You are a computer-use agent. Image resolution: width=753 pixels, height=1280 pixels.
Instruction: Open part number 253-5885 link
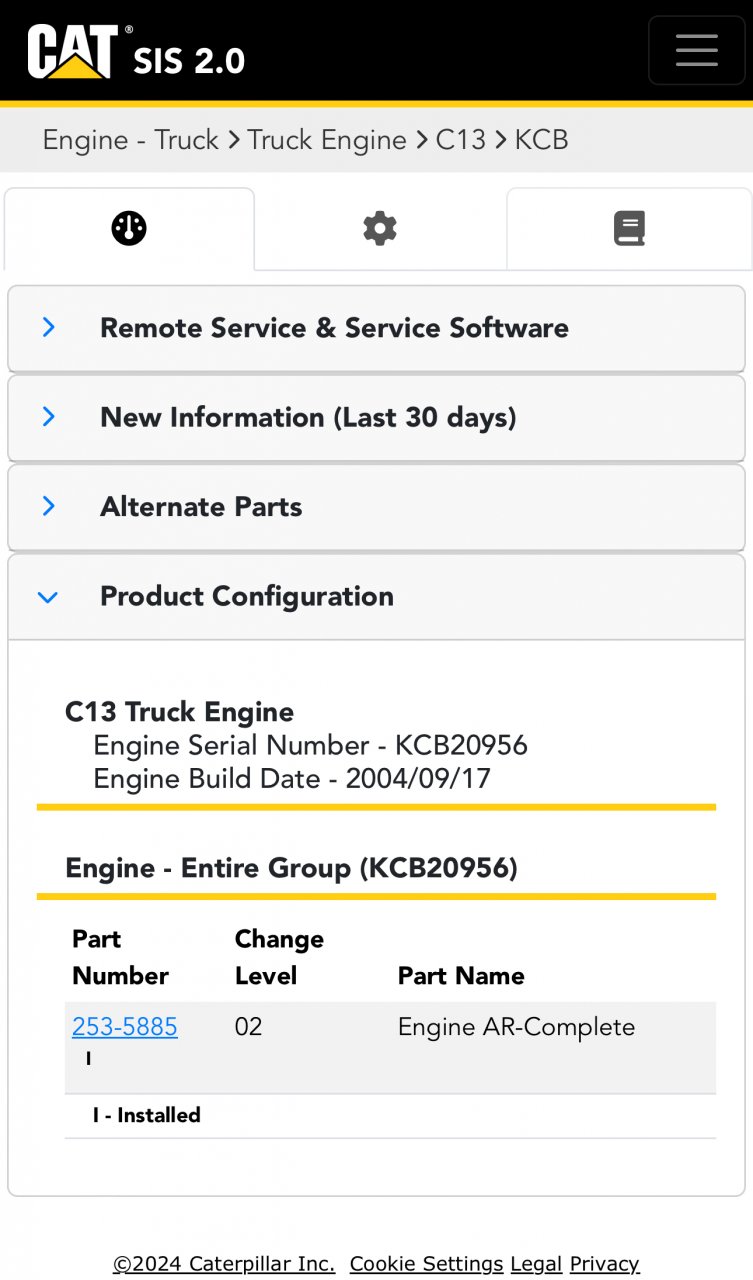[x=125, y=1027]
